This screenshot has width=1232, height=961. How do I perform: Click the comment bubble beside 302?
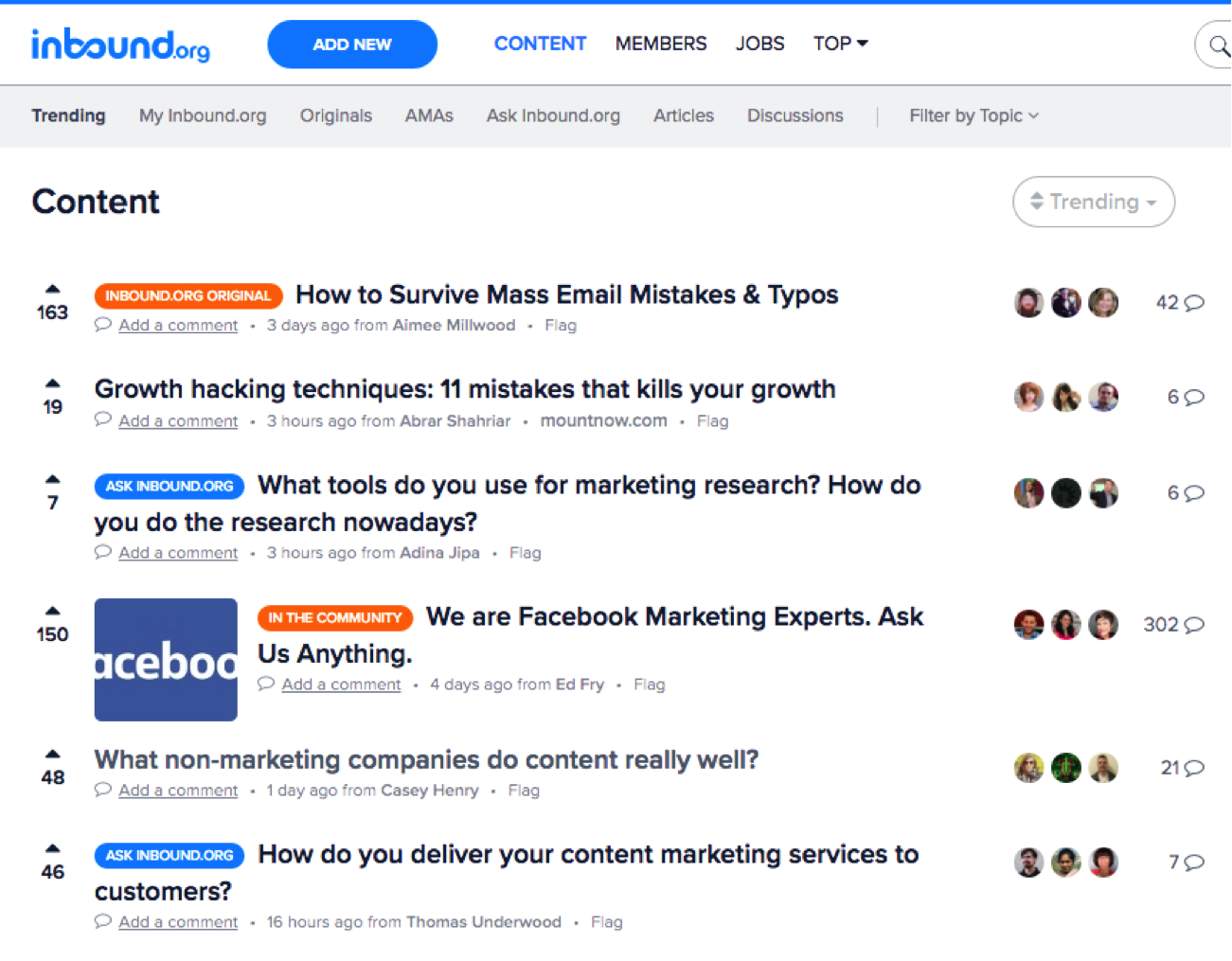point(1194,625)
